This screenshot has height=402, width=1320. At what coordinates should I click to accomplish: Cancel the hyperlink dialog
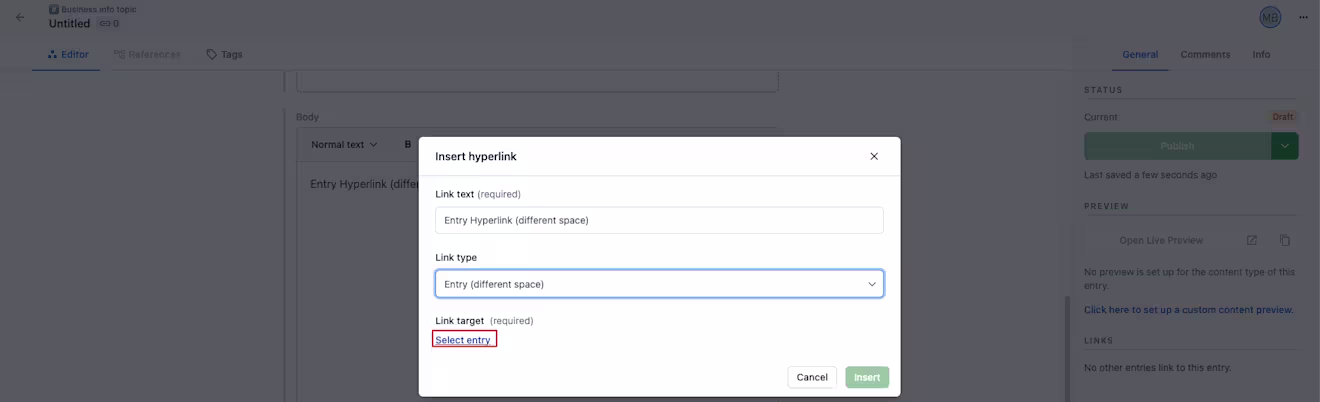click(x=812, y=377)
